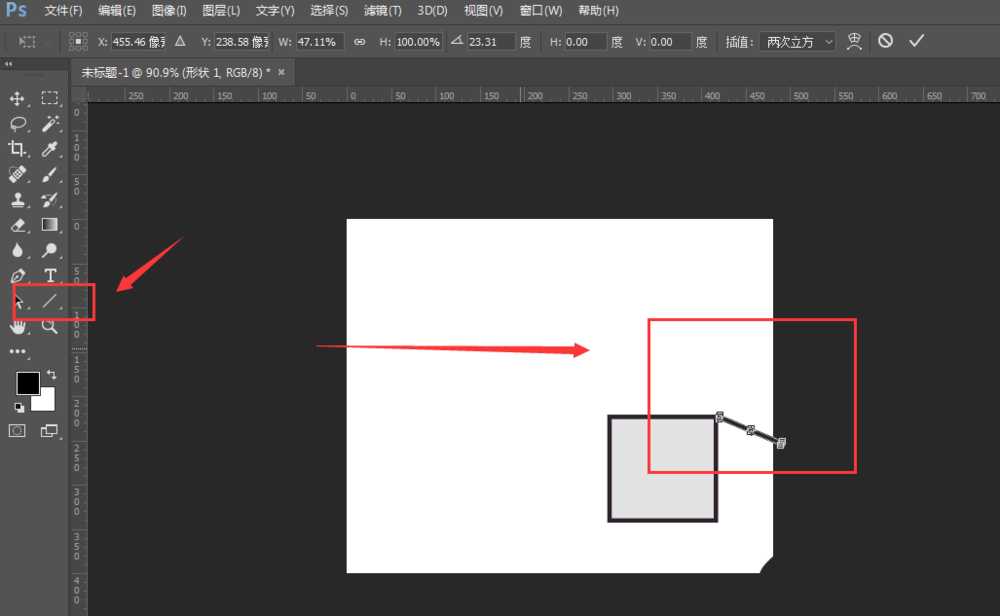Activate the Lasso tool
The height and width of the screenshot is (616, 1000).
[18, 123]
